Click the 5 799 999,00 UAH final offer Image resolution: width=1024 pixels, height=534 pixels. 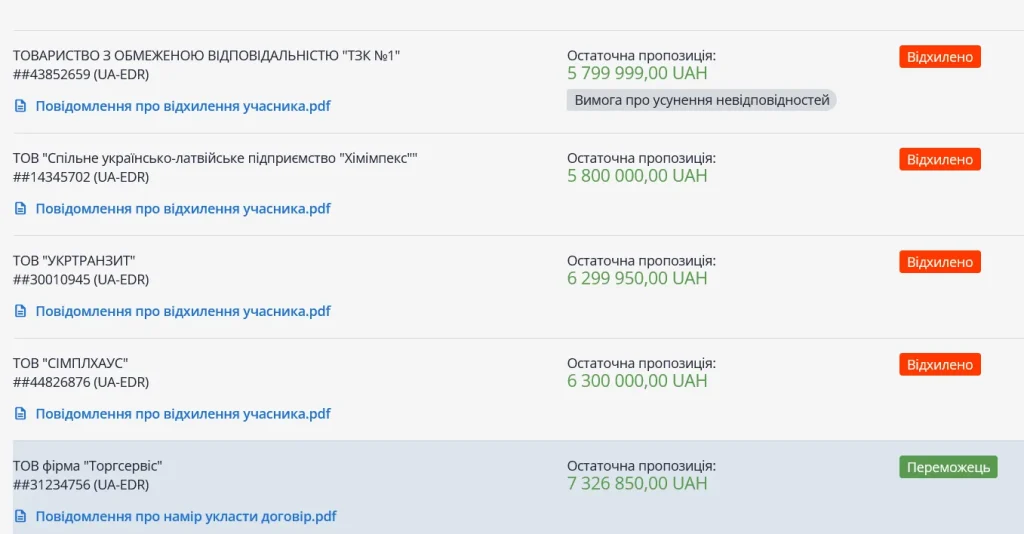click(636, 73)
